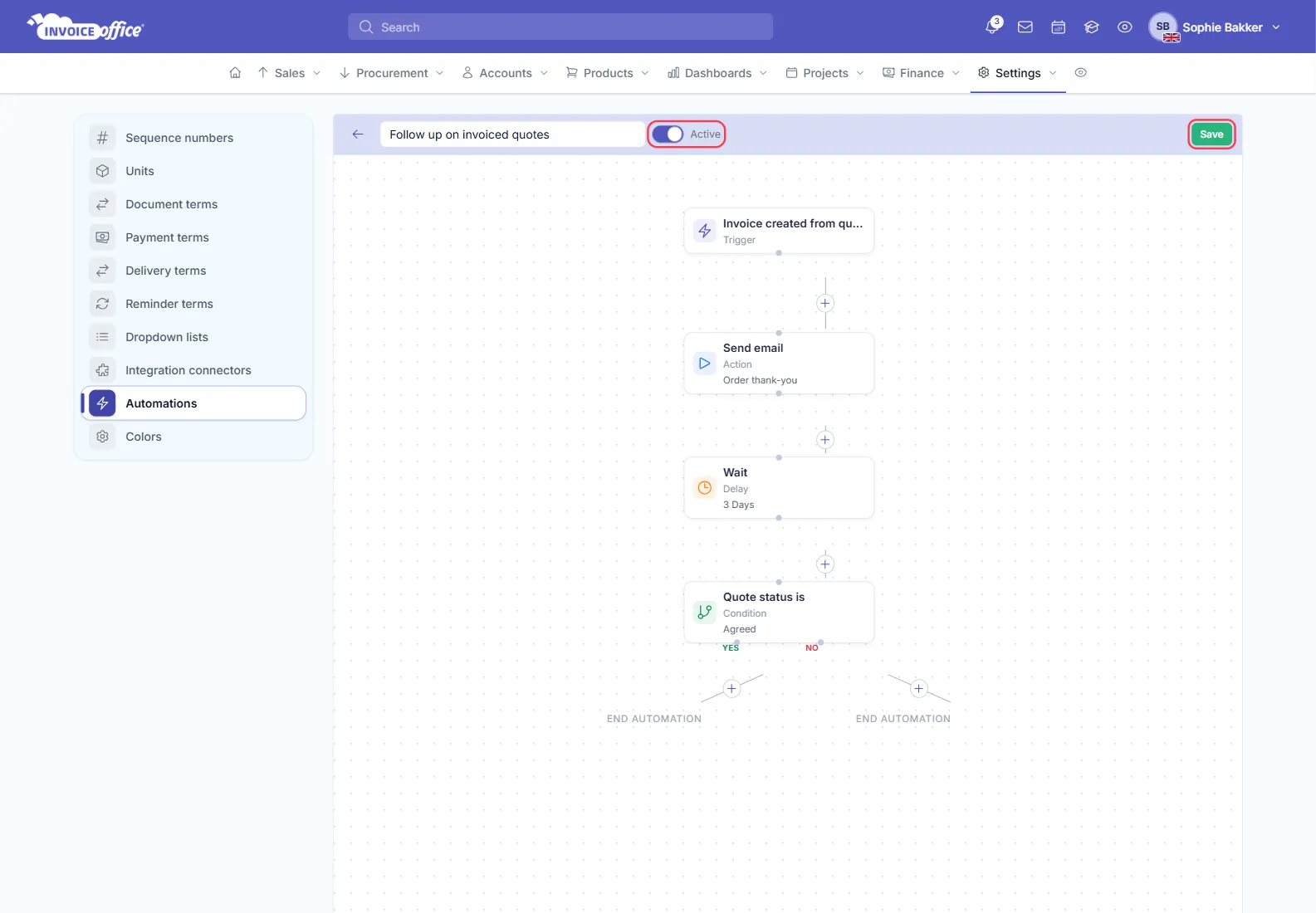Image resolution: width=1316 pixels, height=913 pixels.
Task: Open the Projects menu
Action: tap(825, 73)
